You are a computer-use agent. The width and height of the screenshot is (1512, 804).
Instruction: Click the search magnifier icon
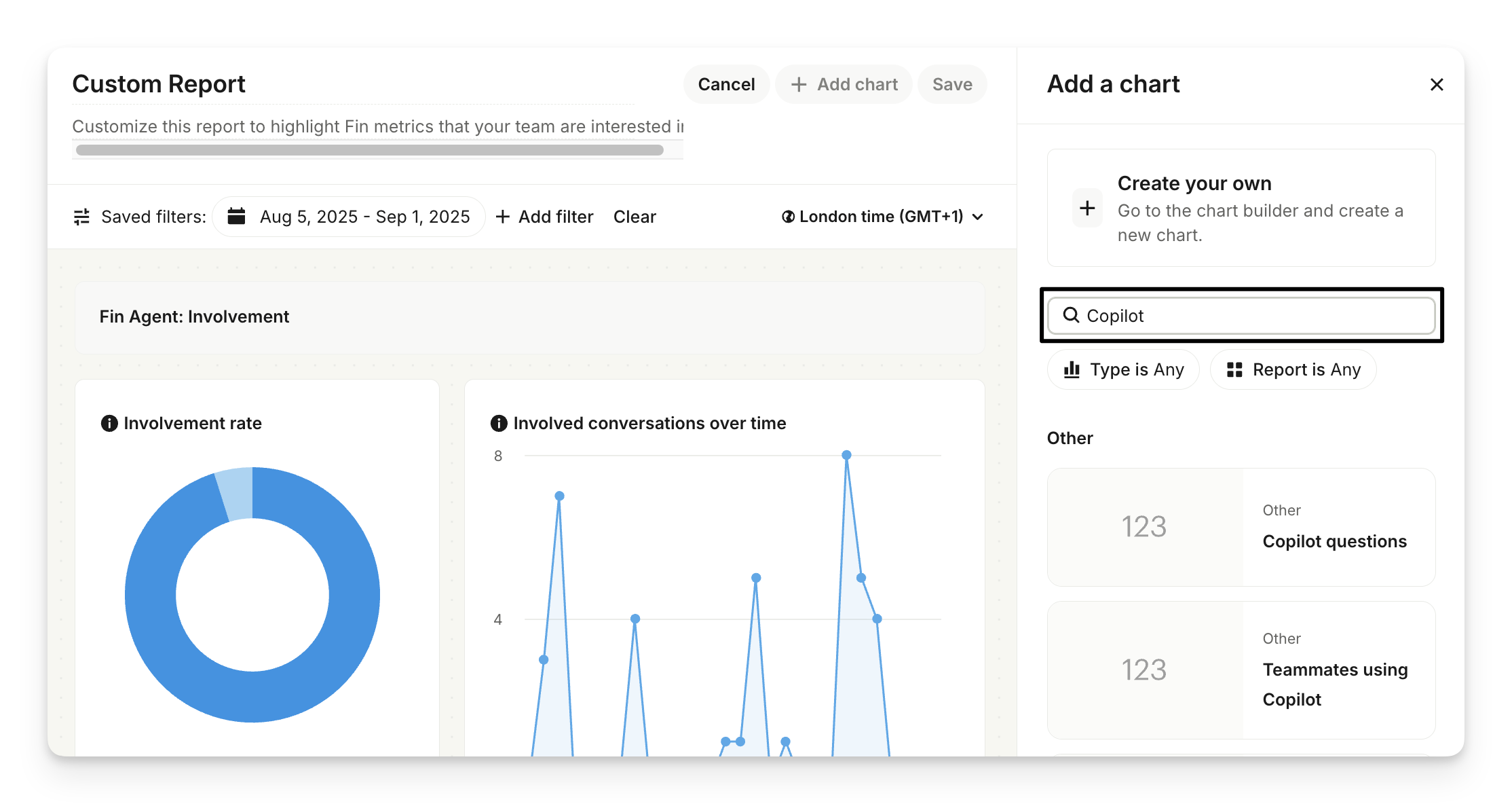[1071, 315]
